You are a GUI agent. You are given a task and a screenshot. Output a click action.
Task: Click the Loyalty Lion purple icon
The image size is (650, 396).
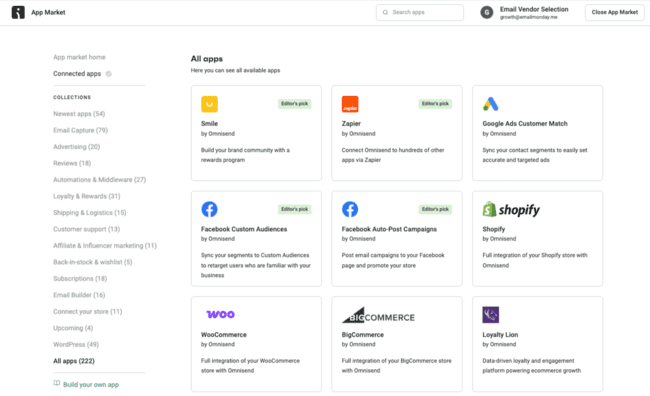coord(490,315)
